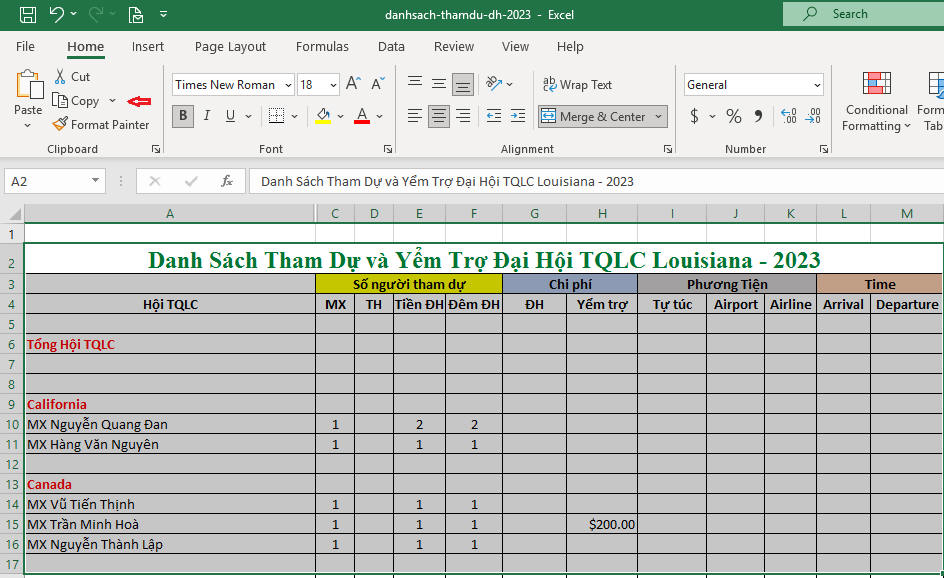Toggle Italic formatting

207,116
